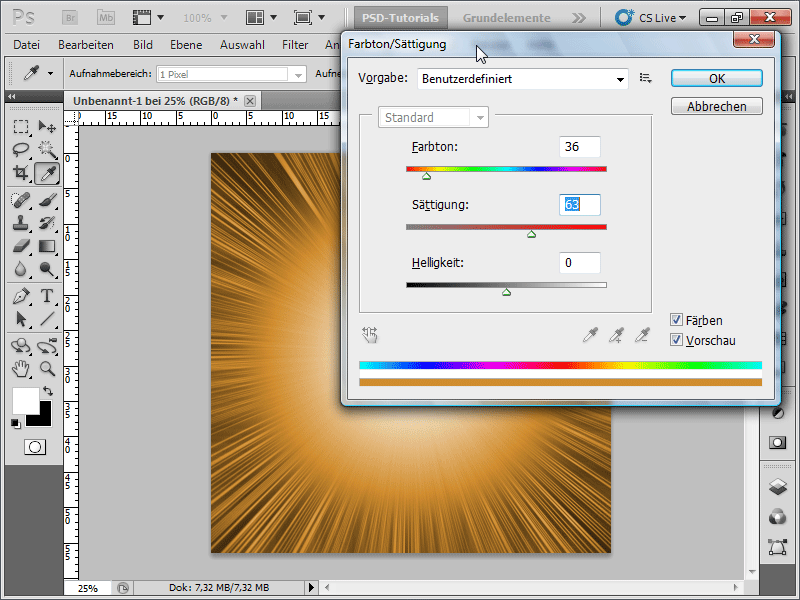Toggle Quick Mask mode

point(35,447)
